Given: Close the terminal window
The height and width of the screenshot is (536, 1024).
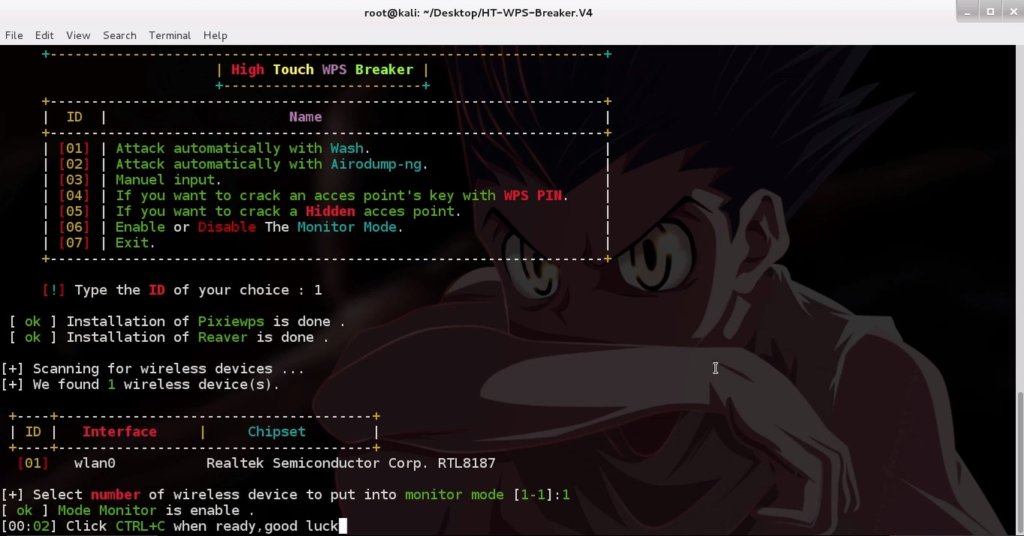Looking at the screenshot, I should point(1013,12).
